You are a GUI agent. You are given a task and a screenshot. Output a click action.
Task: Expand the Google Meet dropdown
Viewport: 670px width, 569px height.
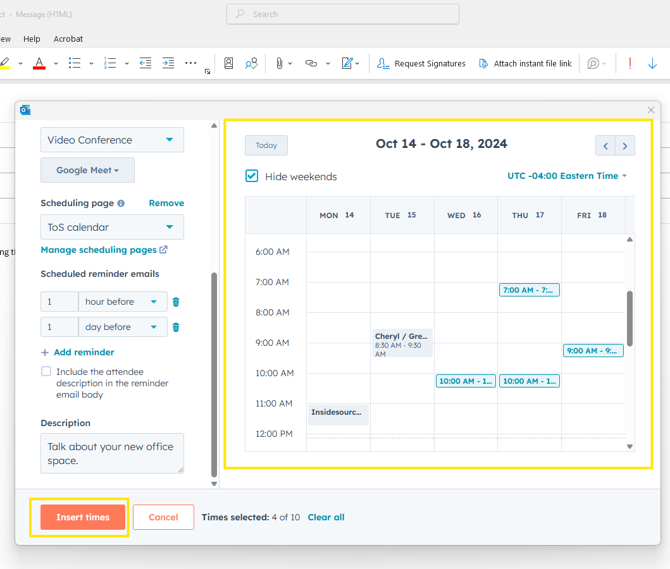point(88,170)
